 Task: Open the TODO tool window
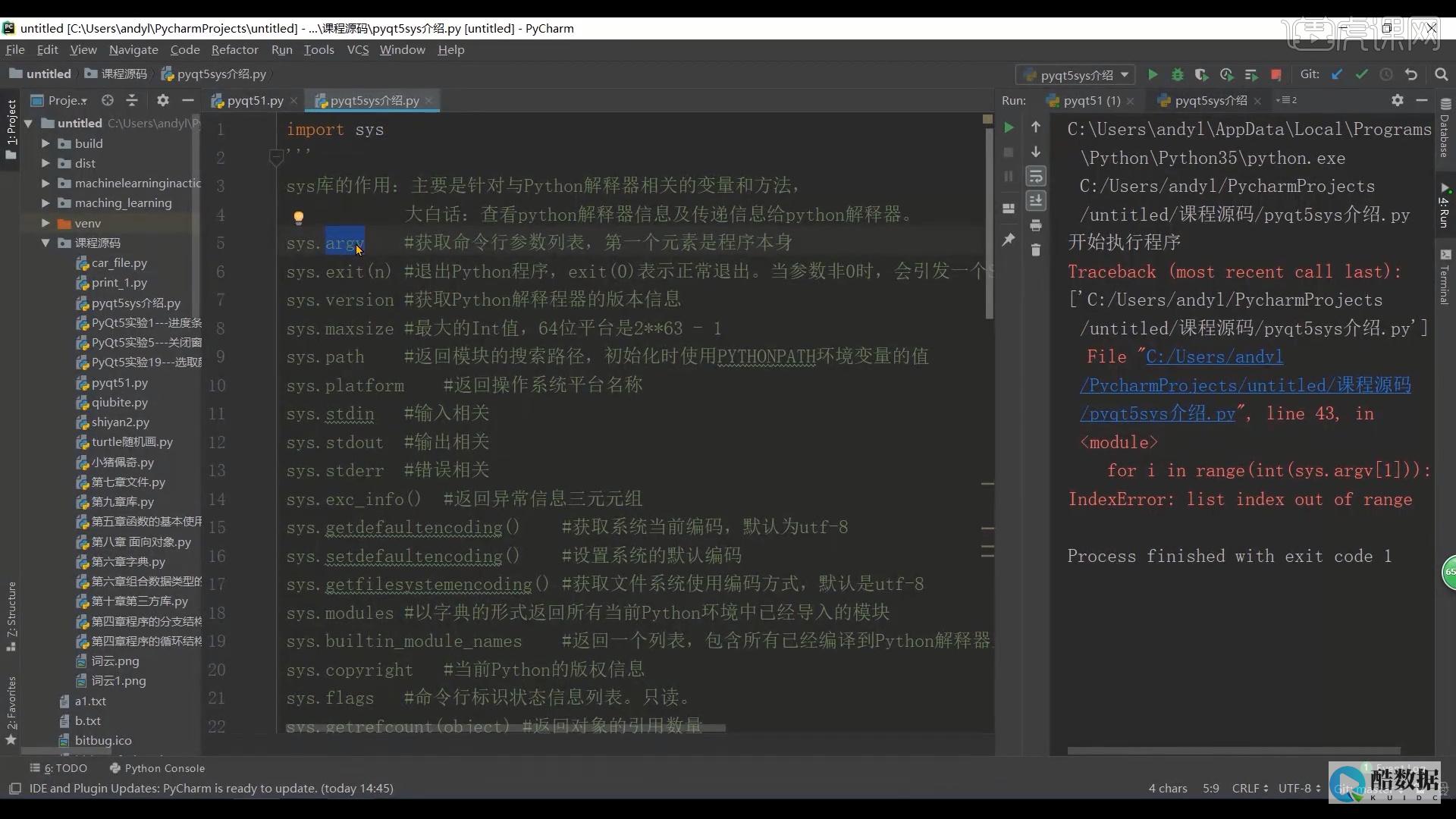[58, 768]
